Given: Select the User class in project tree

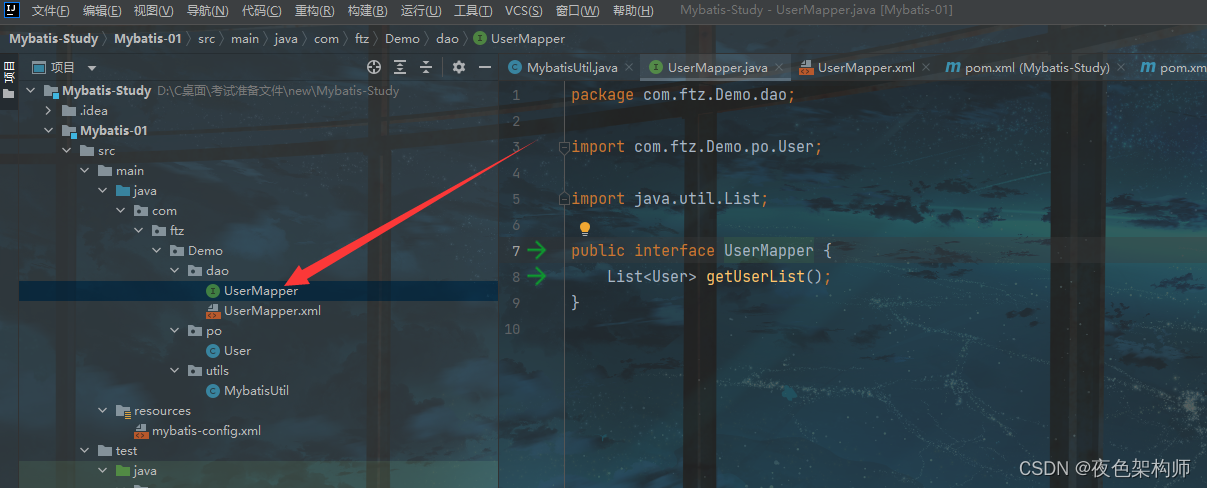Looking at the screenshot, I should [237, 350].
